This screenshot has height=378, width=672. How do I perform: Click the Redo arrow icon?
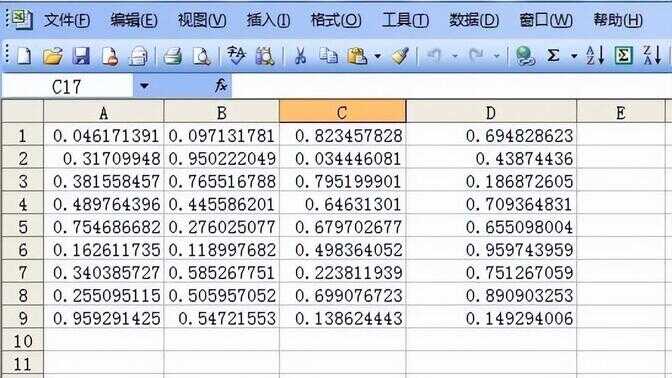coord(477,56)
